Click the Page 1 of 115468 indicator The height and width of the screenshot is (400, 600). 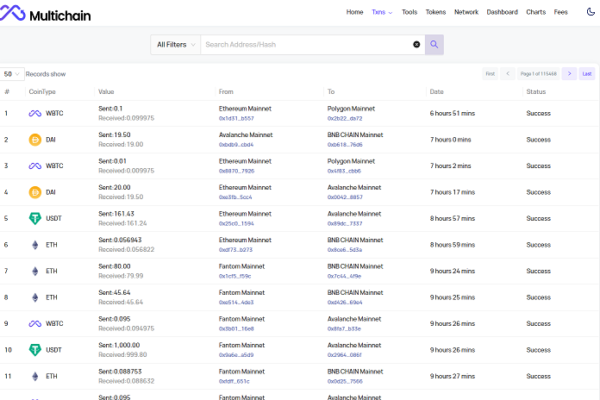(x=538, y=73)
